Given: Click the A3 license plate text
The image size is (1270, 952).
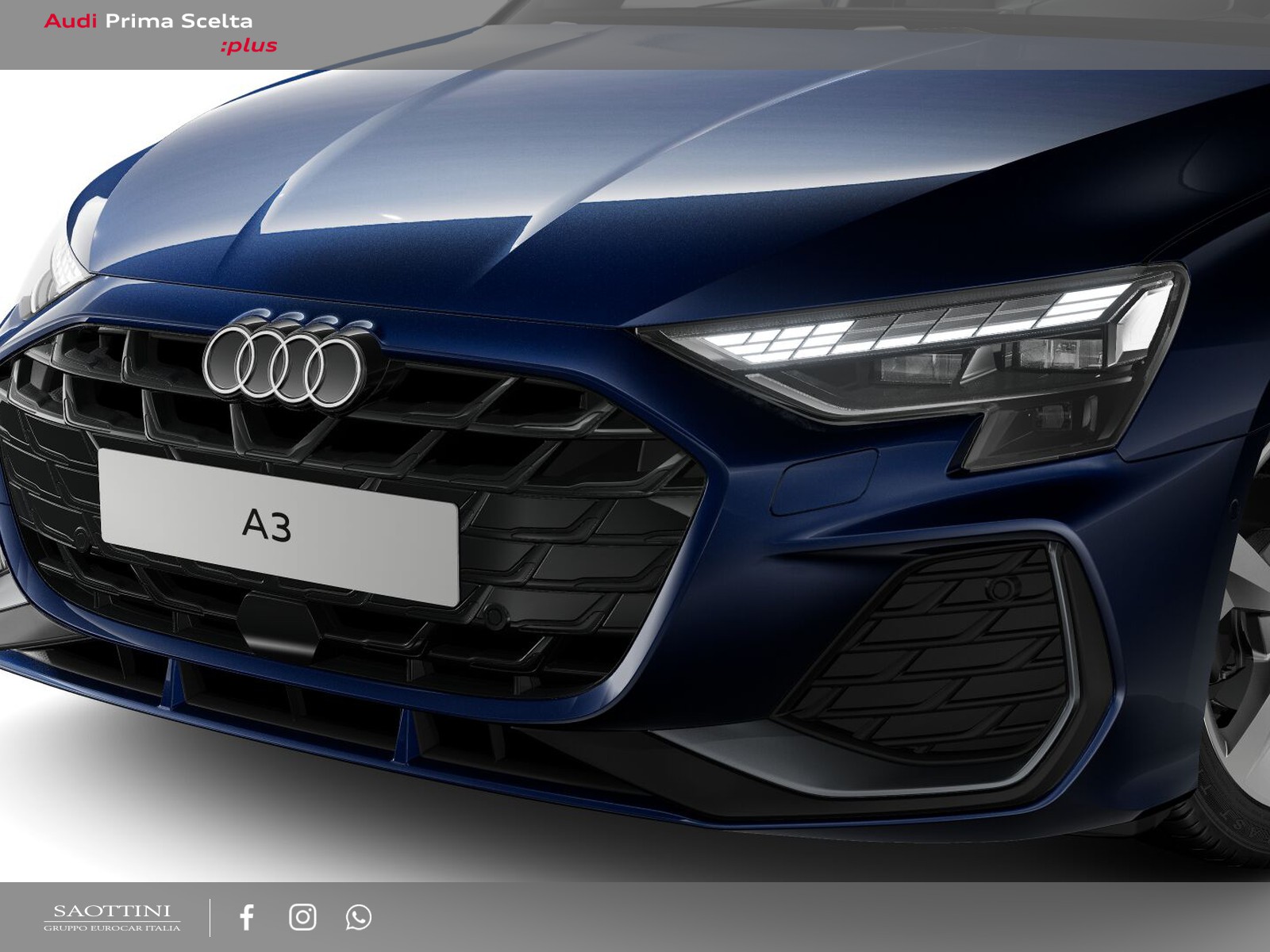Looking at the screenshot, I should click(267, 525).
